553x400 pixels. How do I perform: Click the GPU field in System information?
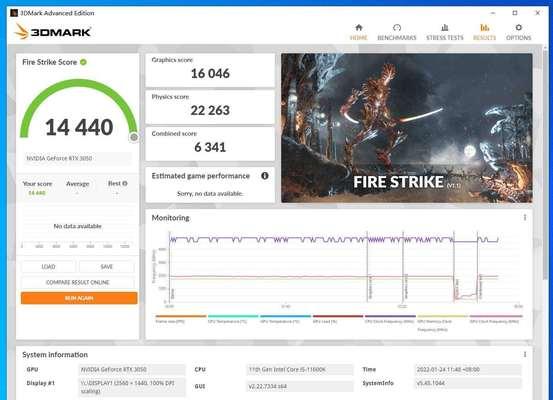(131, 369)
